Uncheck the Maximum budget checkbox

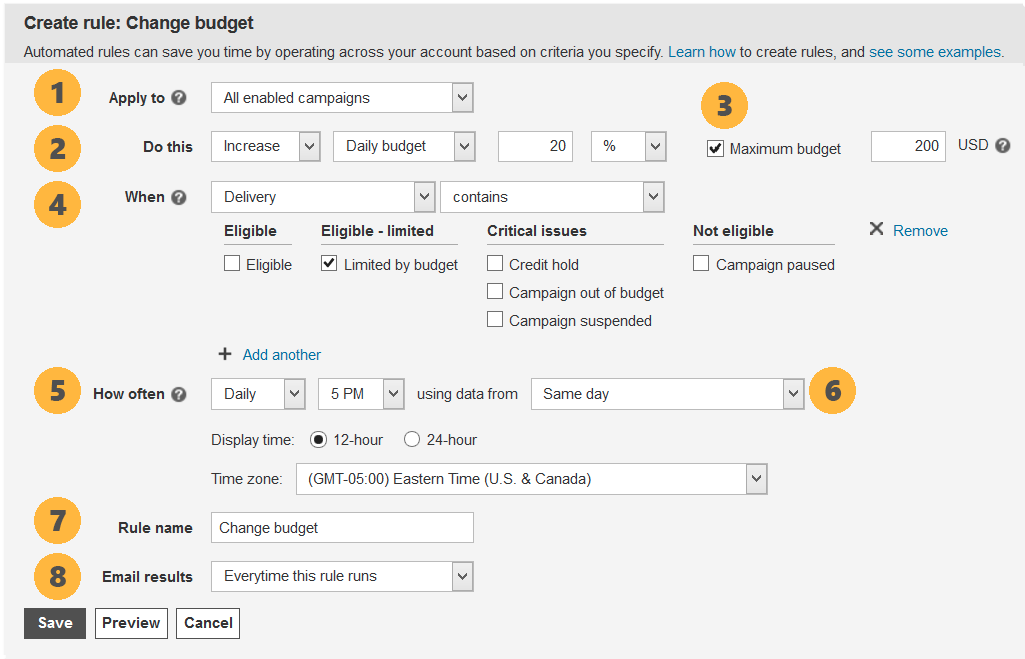(715, 149)
